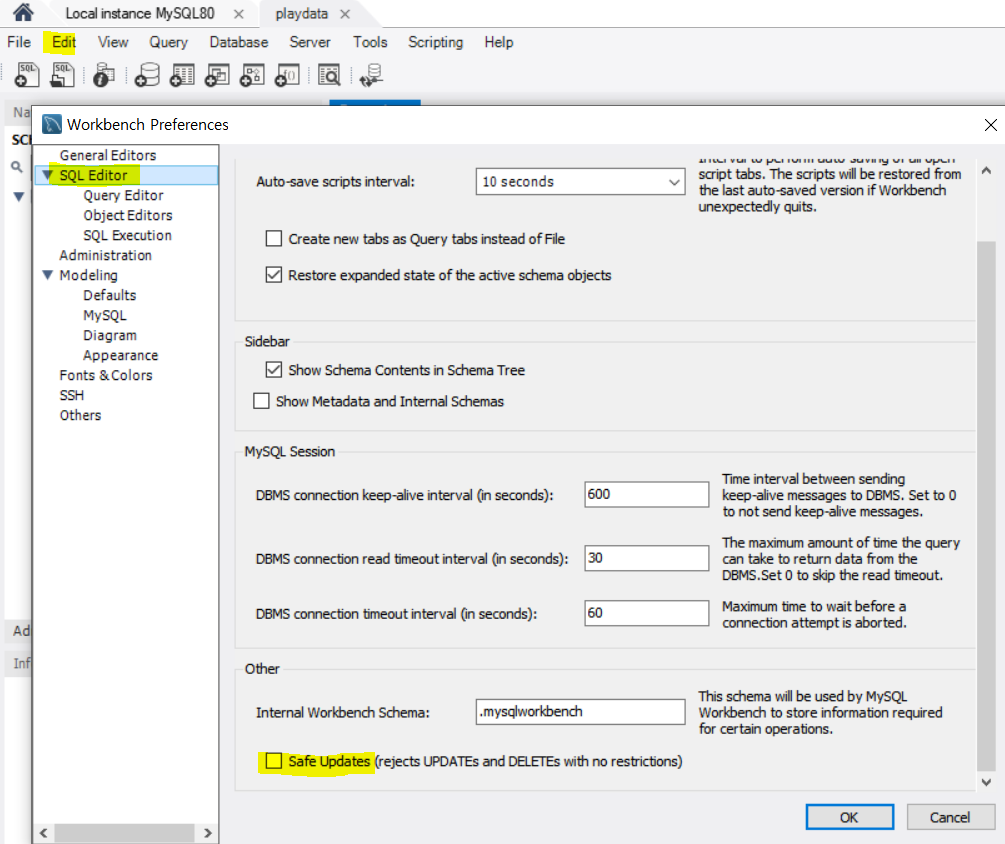Switch to Local instance MySQL80 tab

click(x=140, y=13)
